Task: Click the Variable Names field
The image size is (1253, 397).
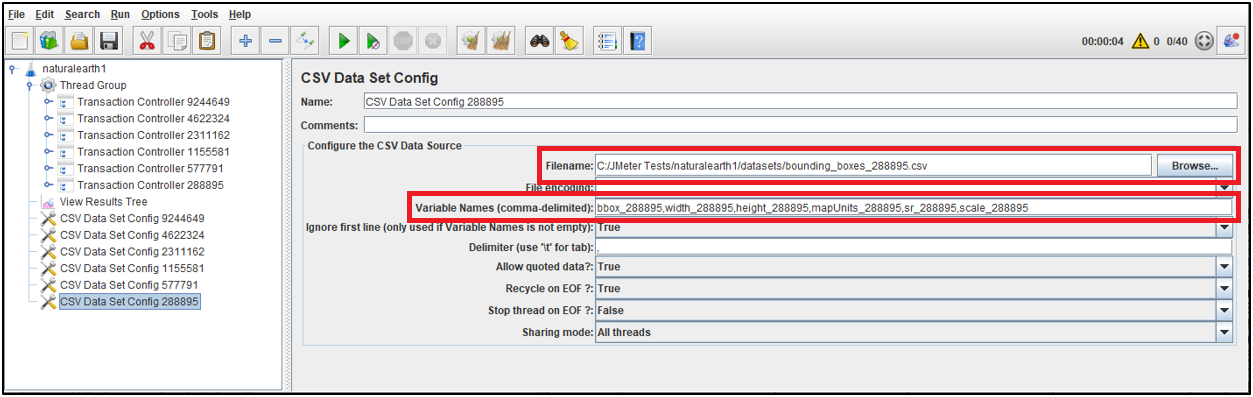Action: pyautogui.click(x=913, y=207)
